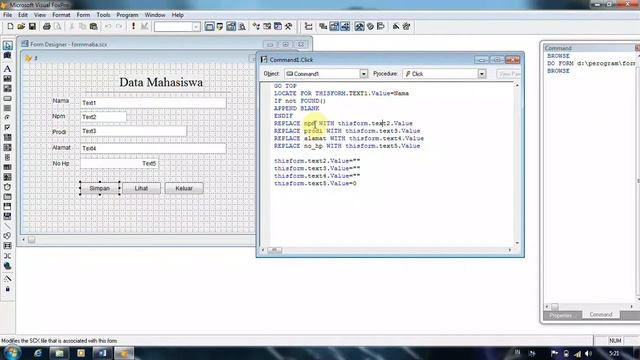Select the Label tool (letter A)
The image size is (640, 360).
pos(7,69)
